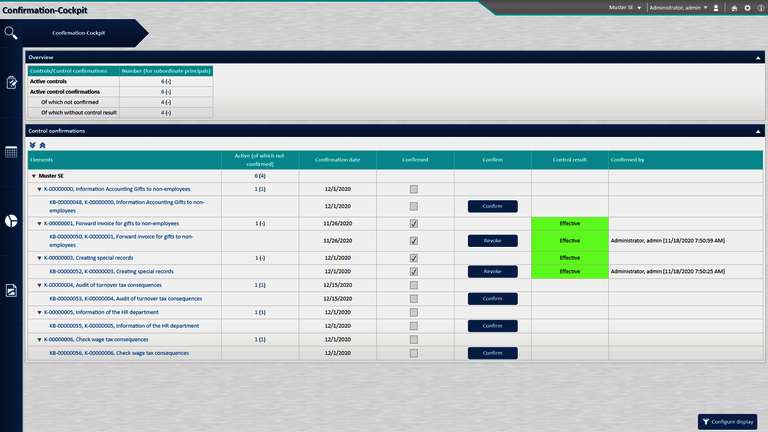Collapse the K-00000006 Check wage tax node

coord(40,339)
